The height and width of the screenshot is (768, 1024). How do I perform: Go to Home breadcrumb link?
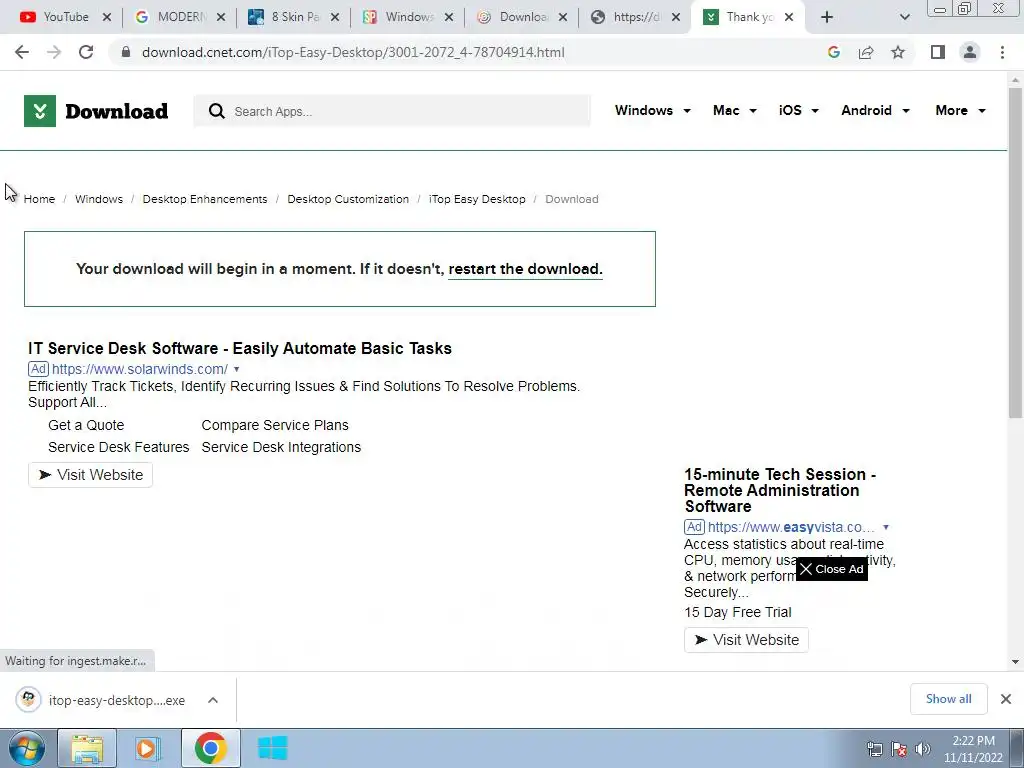[x=39, y=199]
